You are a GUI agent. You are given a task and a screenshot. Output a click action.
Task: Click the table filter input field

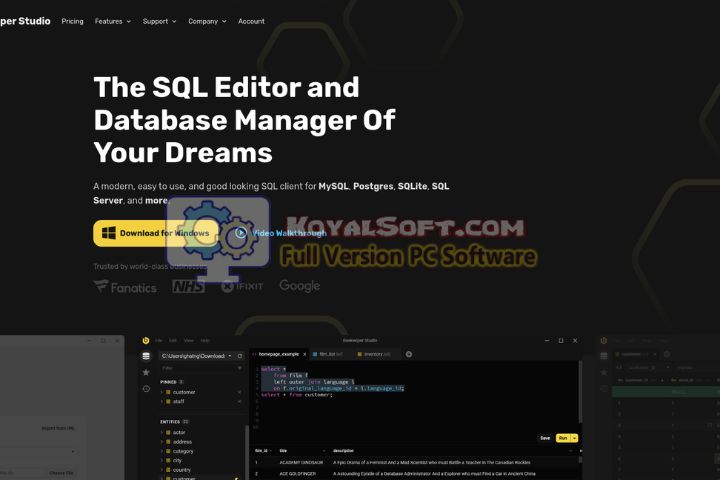coord(201,368)
